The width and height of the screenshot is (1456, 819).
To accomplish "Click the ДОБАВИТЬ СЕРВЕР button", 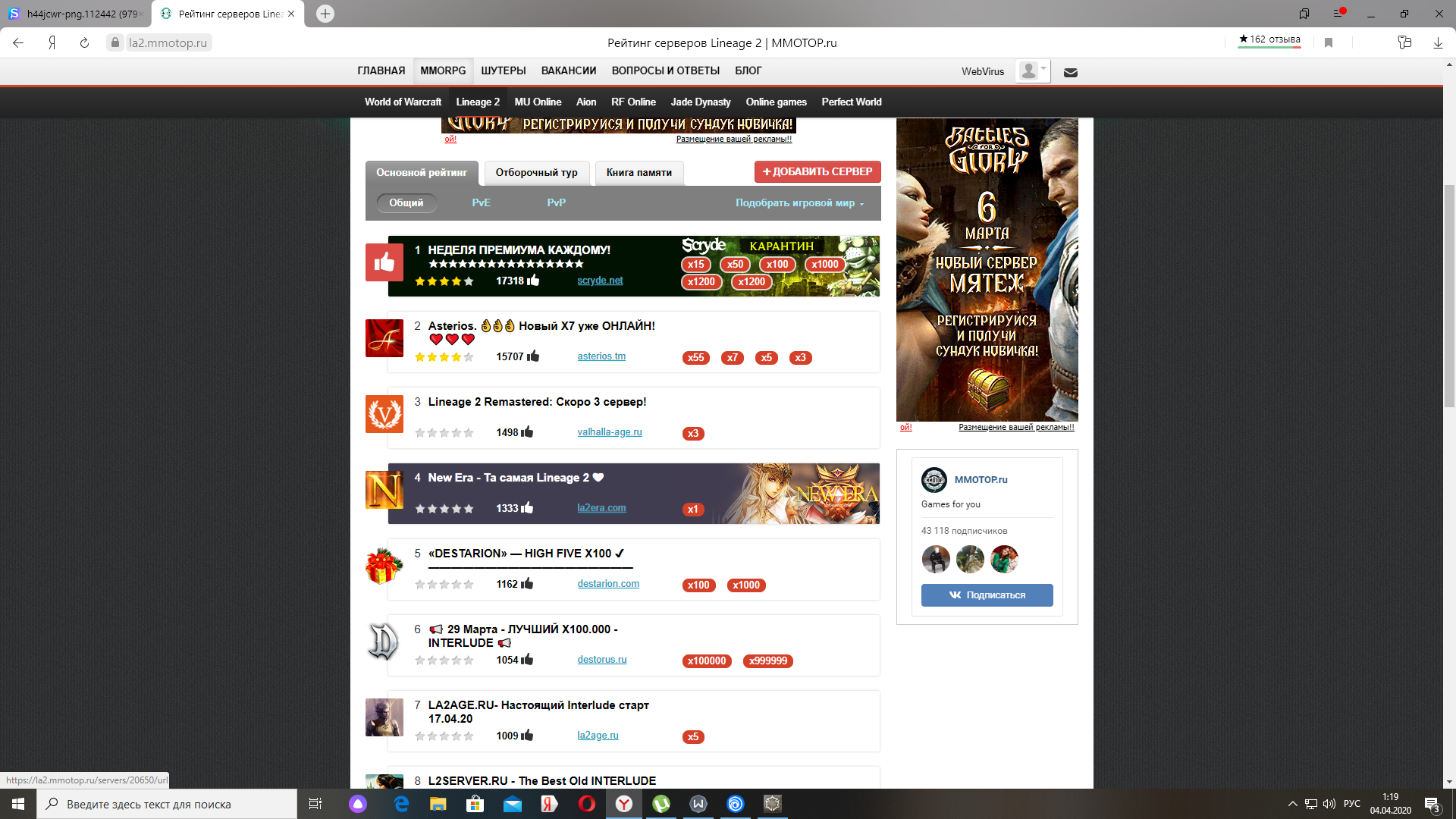I will click(817, 172).
